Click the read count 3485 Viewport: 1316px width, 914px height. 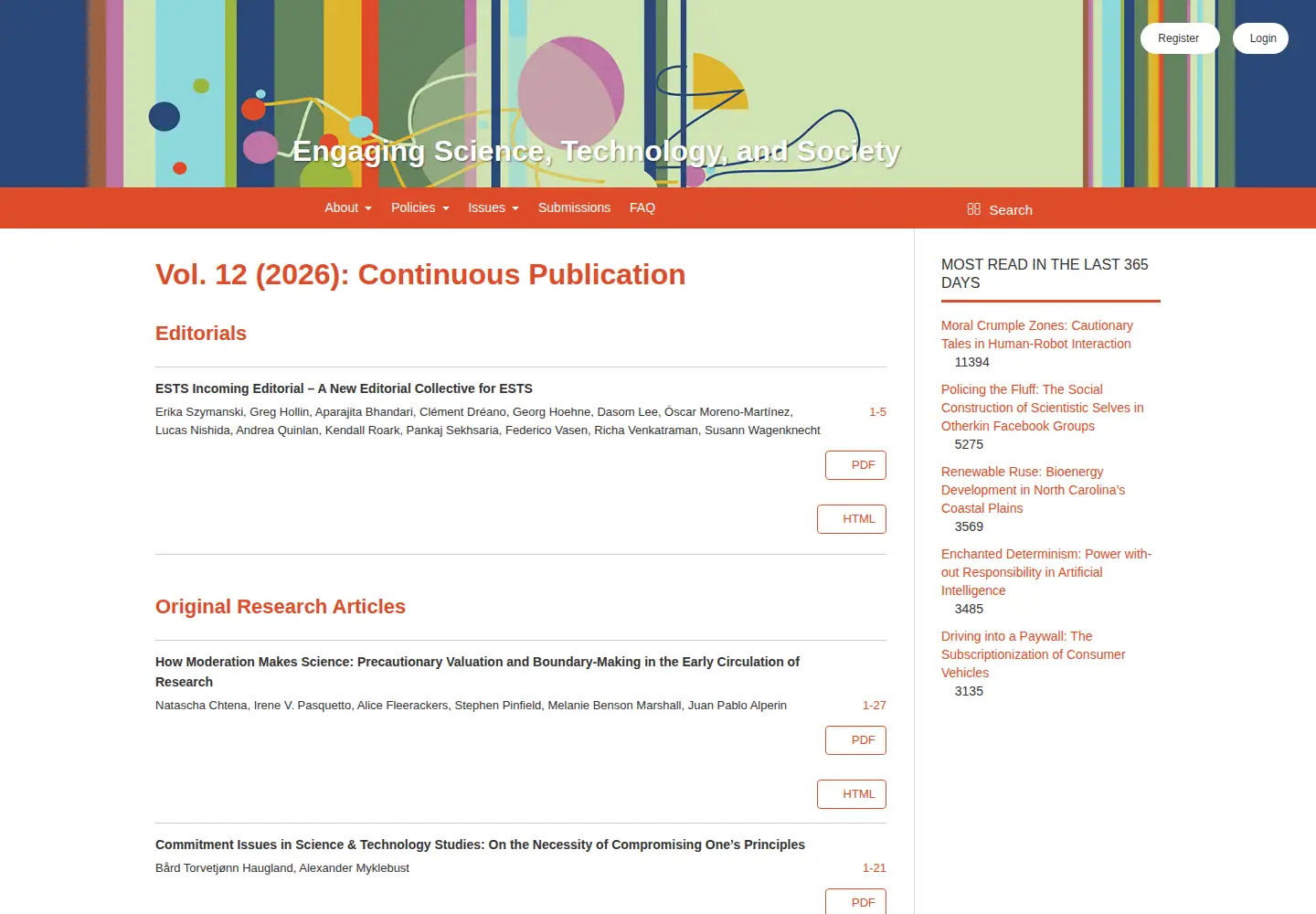click(x=969, y=609)
